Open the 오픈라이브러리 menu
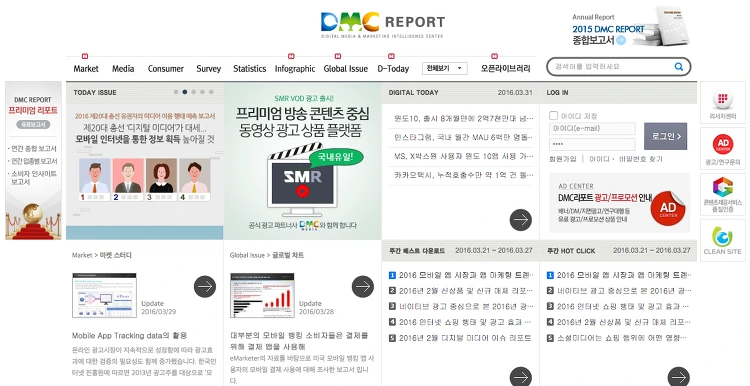This screenshot has height=386, width=750. [506, 69]
